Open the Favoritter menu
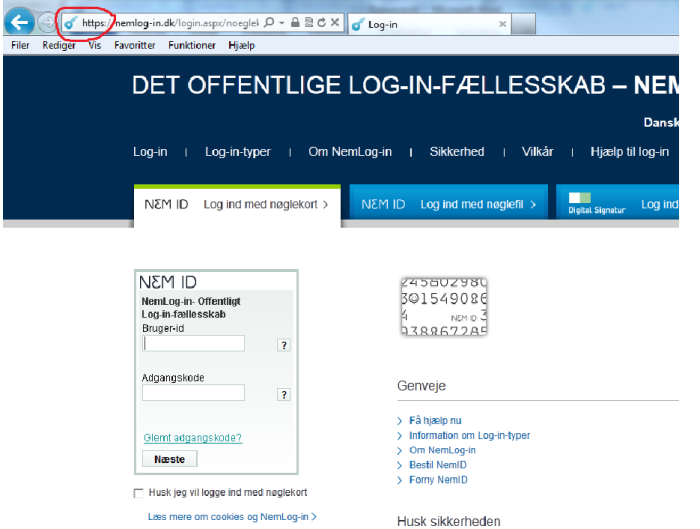This screenshot has height=529, width=700. [x=134, y=45]
